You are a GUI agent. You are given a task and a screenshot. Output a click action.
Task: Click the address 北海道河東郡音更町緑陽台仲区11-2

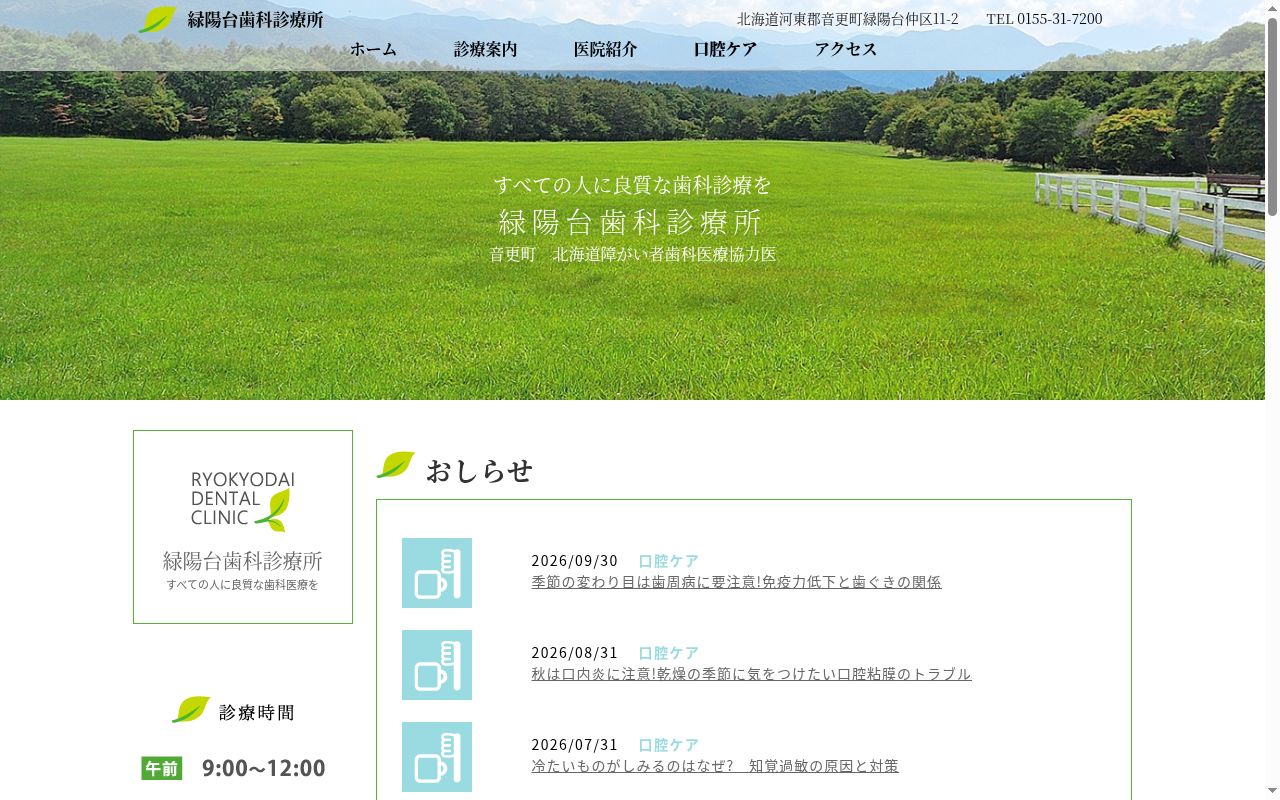[x=847, y=19]
